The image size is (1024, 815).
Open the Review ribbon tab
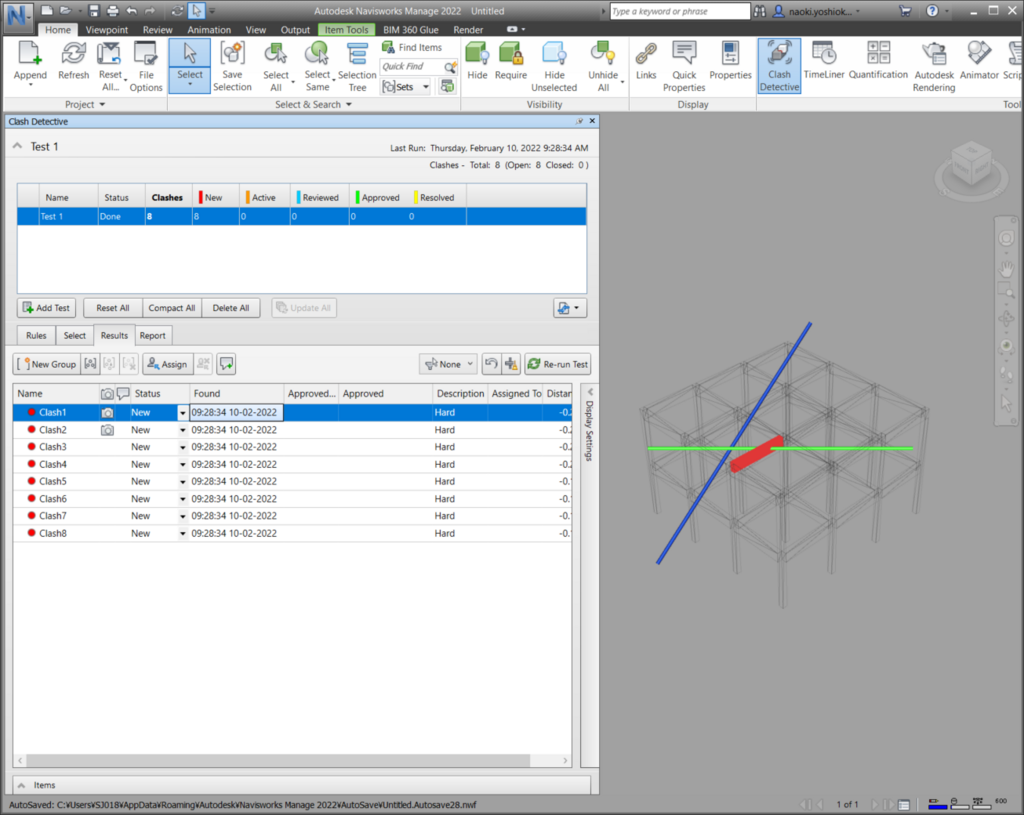tap(157, 29)
